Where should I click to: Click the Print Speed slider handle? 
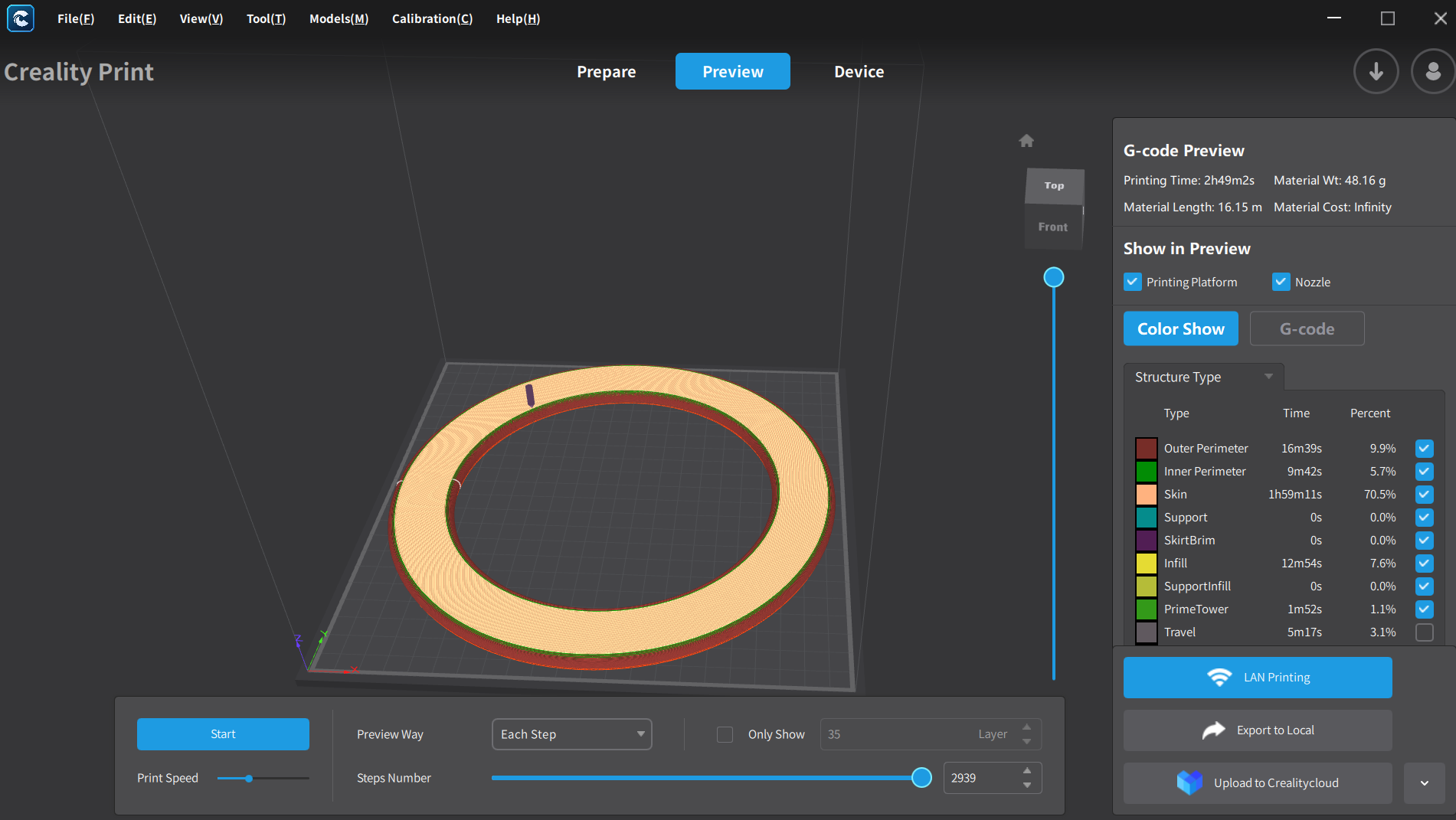[x=249, y=778]
